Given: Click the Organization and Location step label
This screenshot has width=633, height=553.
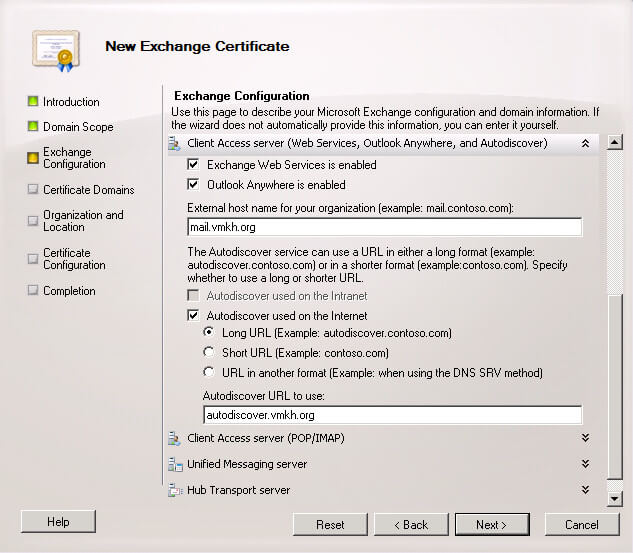Looking at the screenshot, I should pyautogui.click(x=83, y=221).
